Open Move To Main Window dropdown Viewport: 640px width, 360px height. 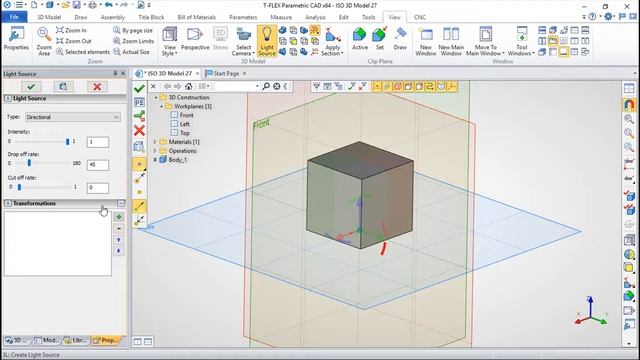tap(485, 41)
